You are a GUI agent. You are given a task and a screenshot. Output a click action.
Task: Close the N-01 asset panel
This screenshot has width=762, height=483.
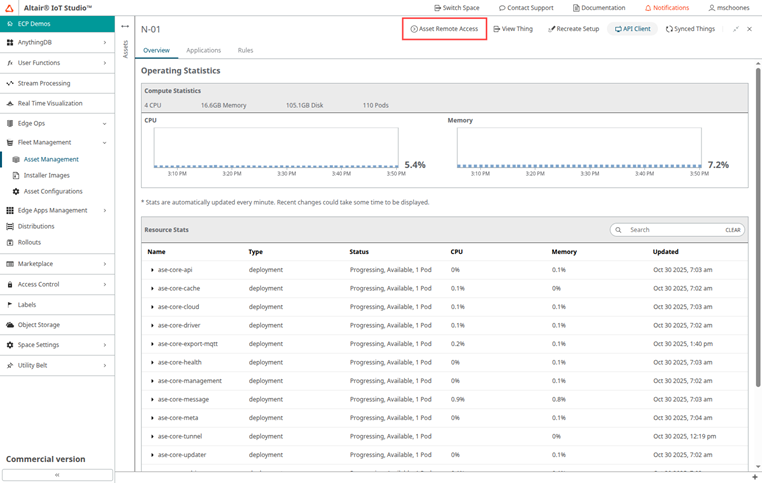[749, 29]
